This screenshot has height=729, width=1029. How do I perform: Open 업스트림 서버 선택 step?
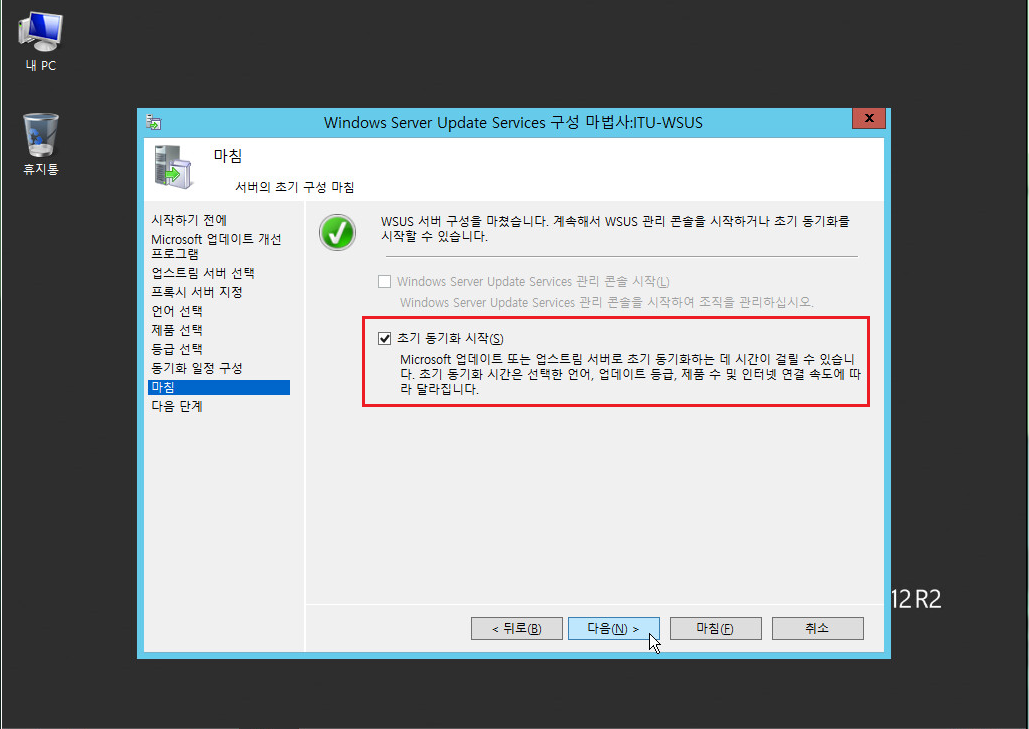203,273
